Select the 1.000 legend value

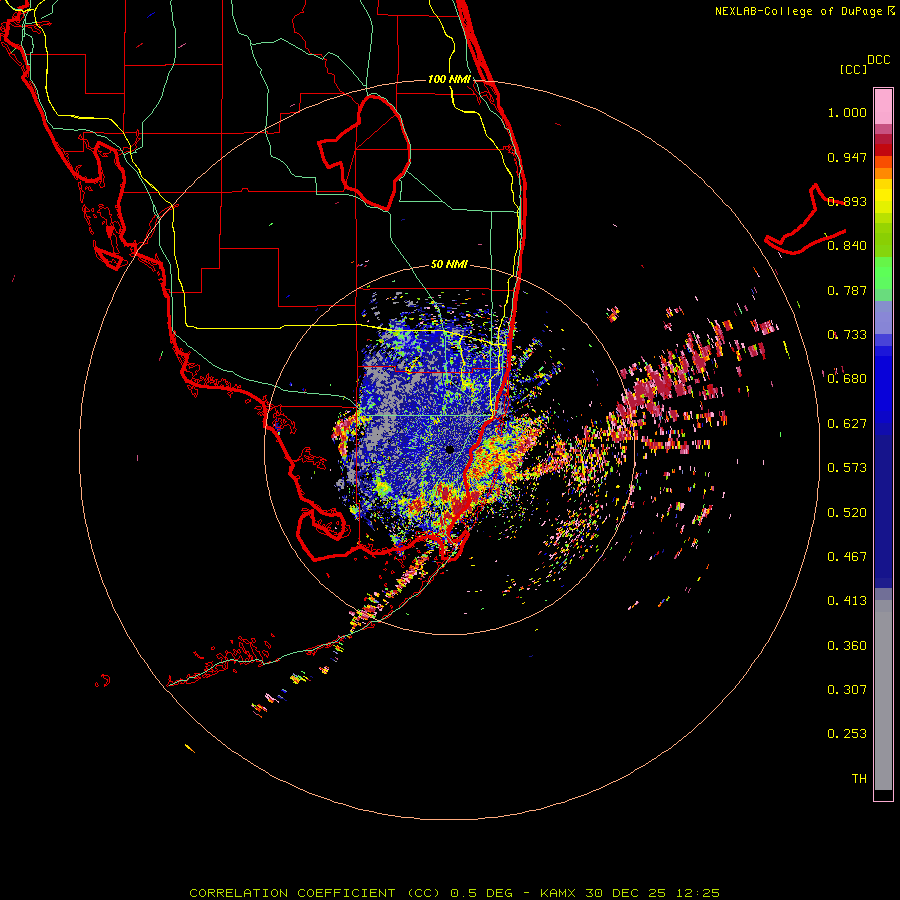(x=847, y=113)
